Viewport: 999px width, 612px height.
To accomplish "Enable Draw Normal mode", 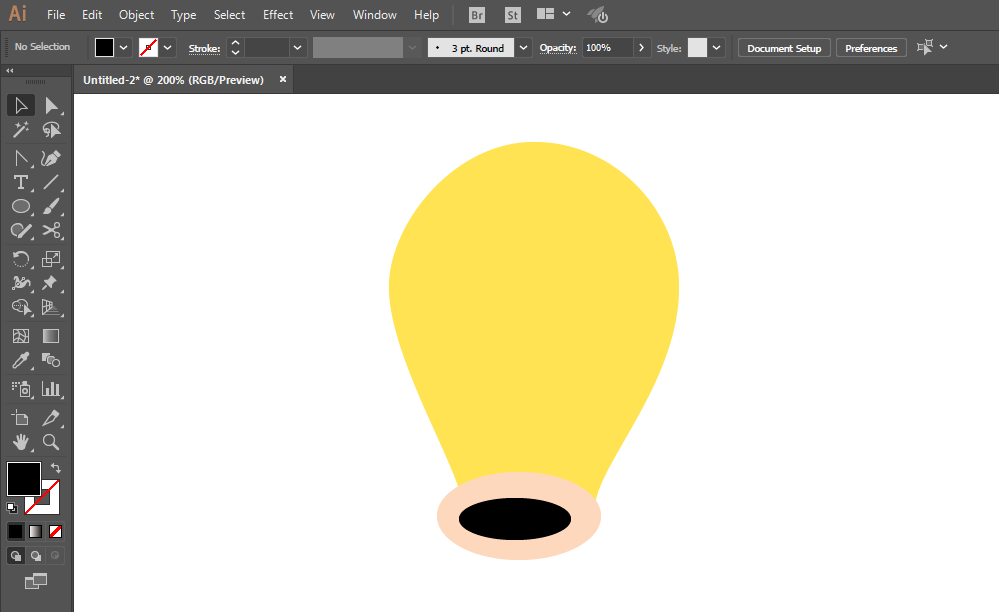I will (x=15, y=556).
